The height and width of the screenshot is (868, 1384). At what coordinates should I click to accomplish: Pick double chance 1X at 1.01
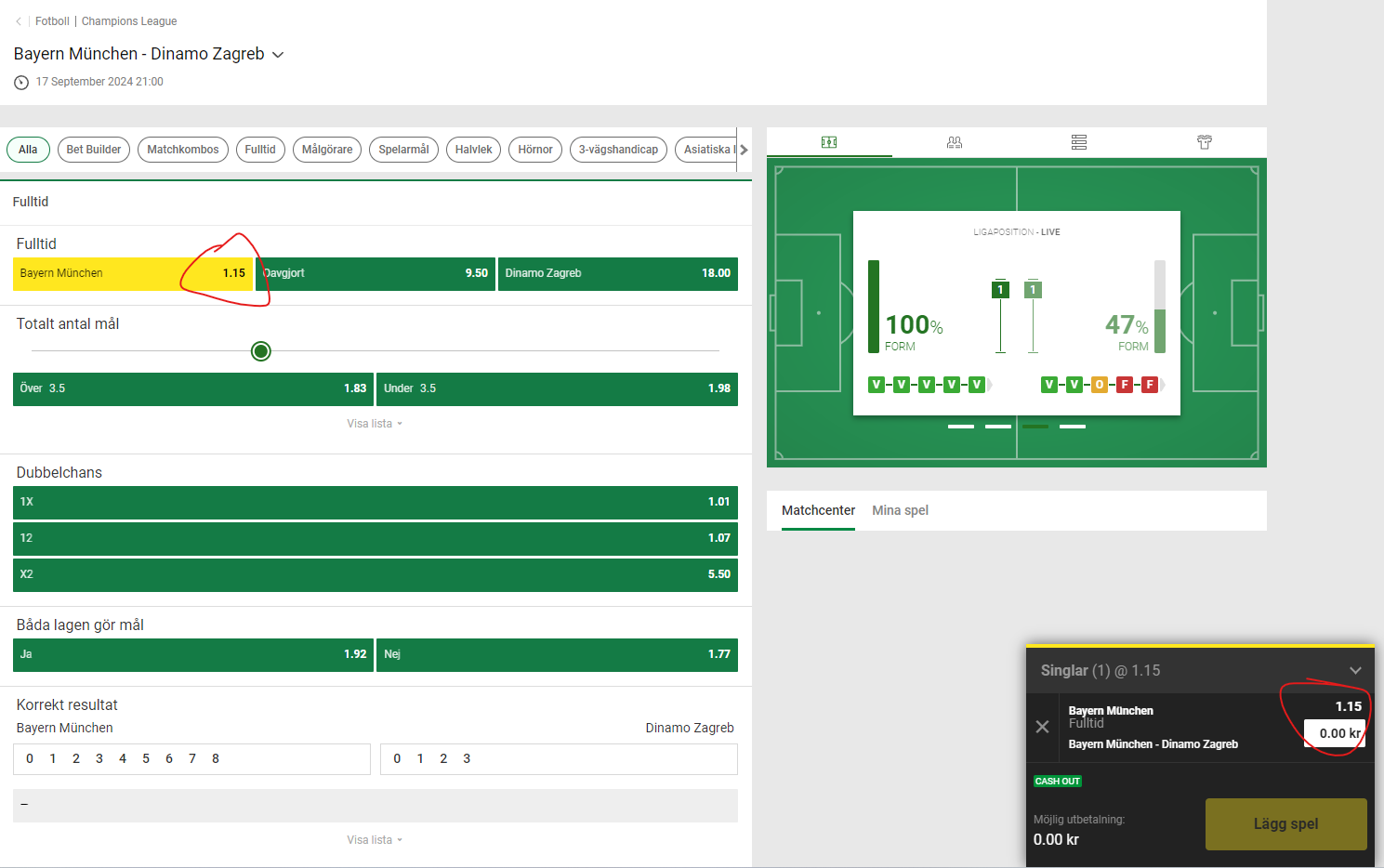tap(376, 503)
